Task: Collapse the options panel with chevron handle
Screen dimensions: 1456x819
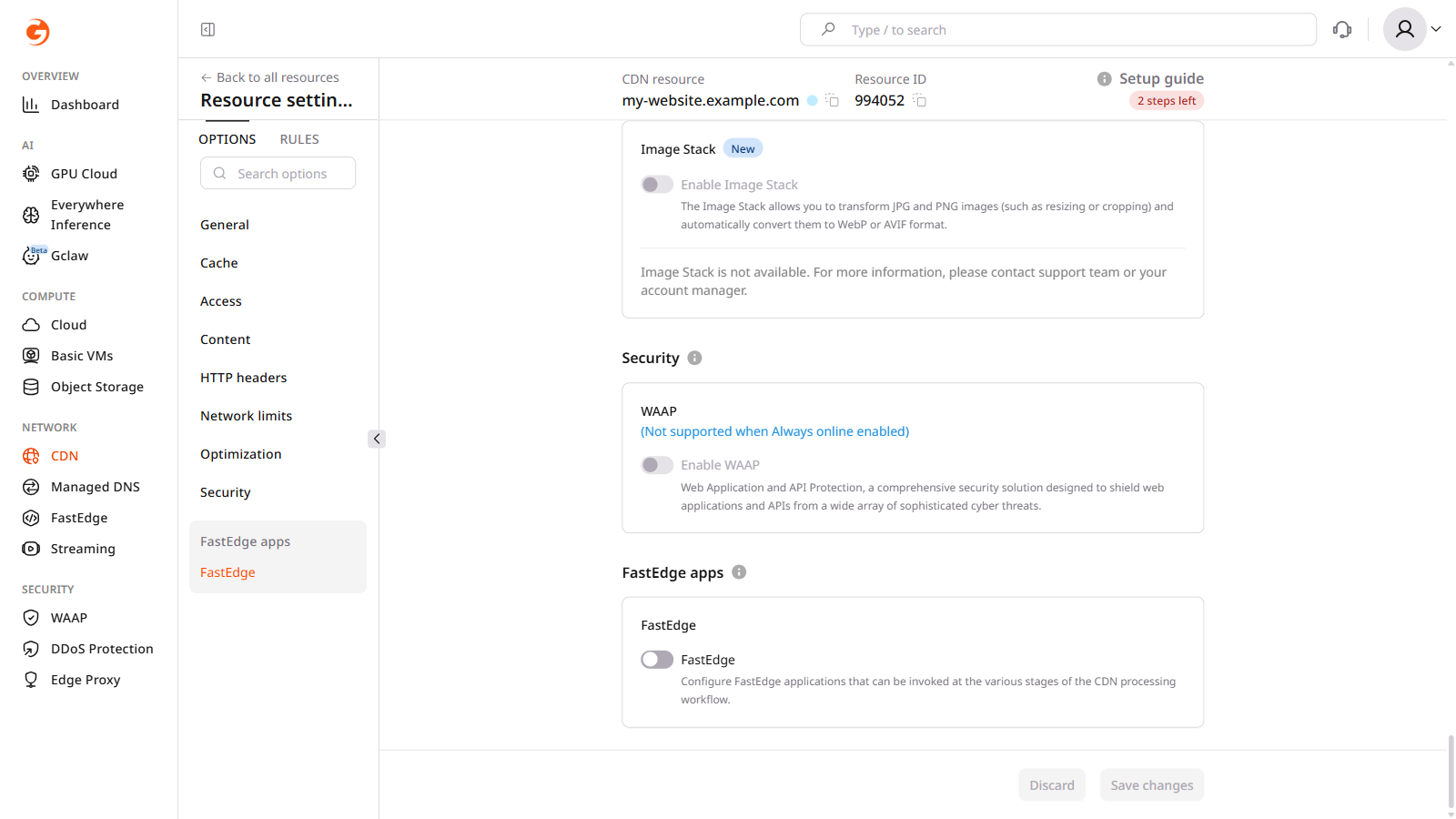Action: coord(377,439)
